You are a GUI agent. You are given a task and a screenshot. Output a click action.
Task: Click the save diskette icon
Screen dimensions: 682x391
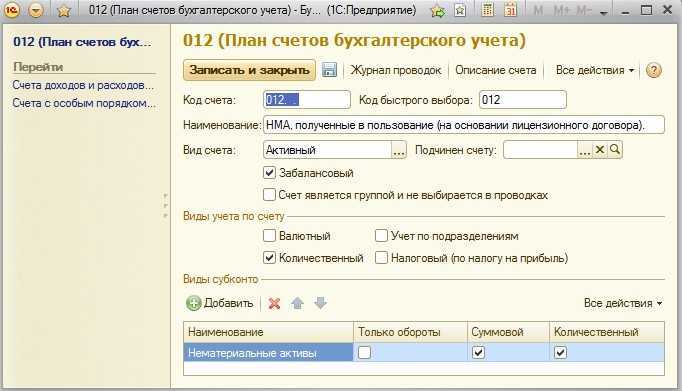click(329, 70)
